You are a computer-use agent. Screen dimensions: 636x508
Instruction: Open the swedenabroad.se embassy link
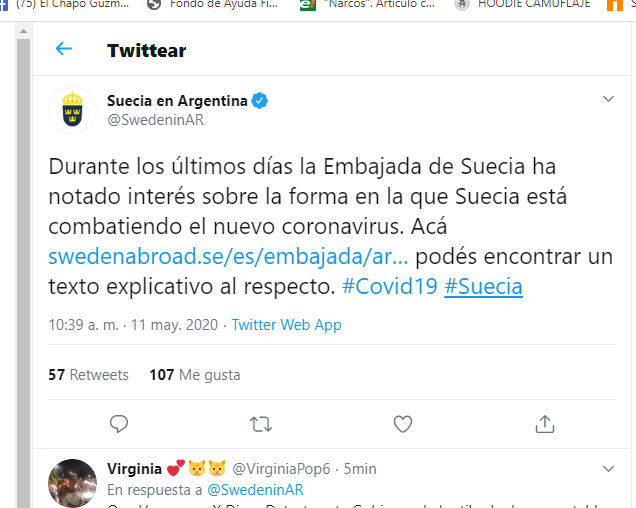228,257
